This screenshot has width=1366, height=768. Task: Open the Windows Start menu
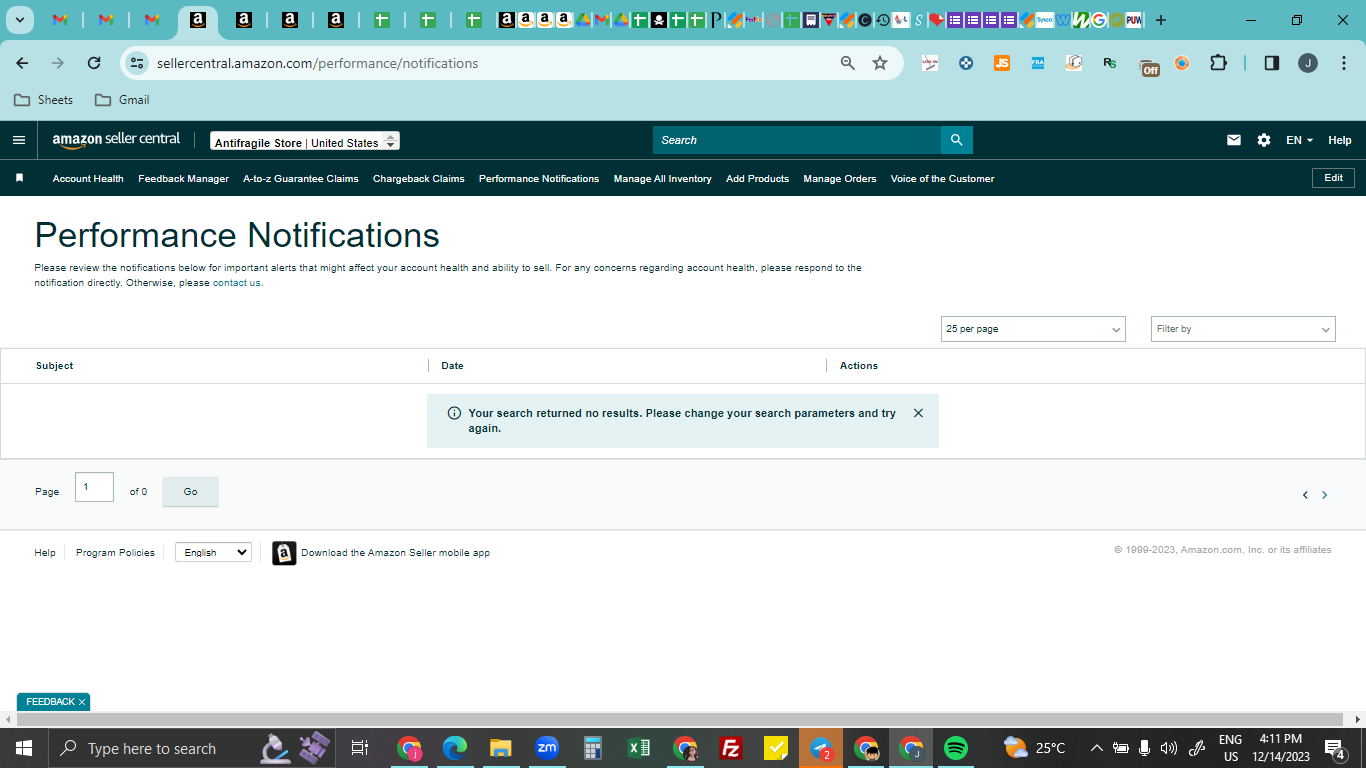coord(23,748)
